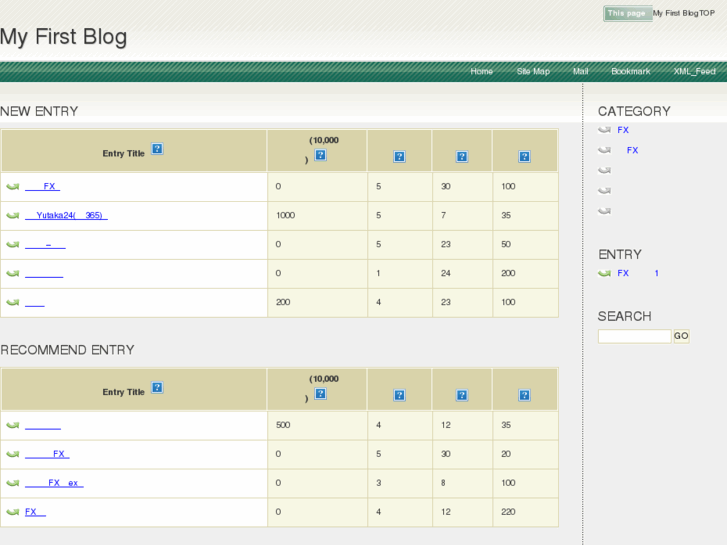The image size is (727, 545).
Task: Open the Yutaka24( 365) entry link
Action: (x=66, y=215)
